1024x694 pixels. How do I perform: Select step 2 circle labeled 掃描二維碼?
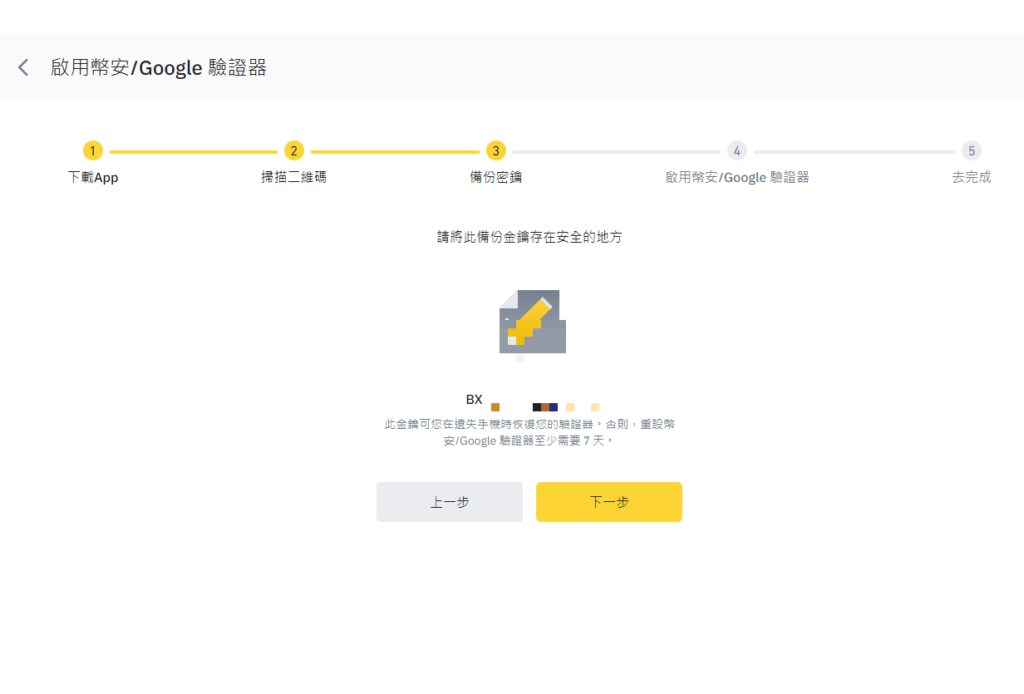pyautogui.click(x=294, y=150)
